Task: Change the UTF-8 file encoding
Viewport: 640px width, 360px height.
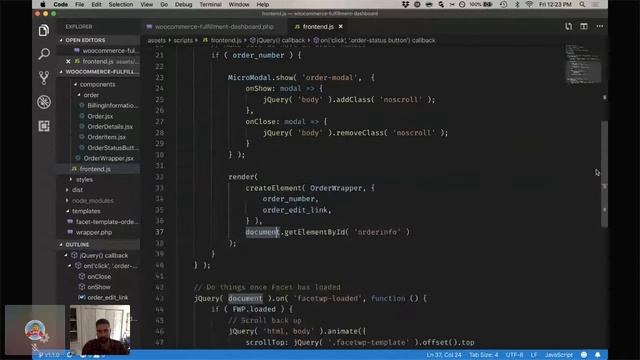Action: (514, 355)
